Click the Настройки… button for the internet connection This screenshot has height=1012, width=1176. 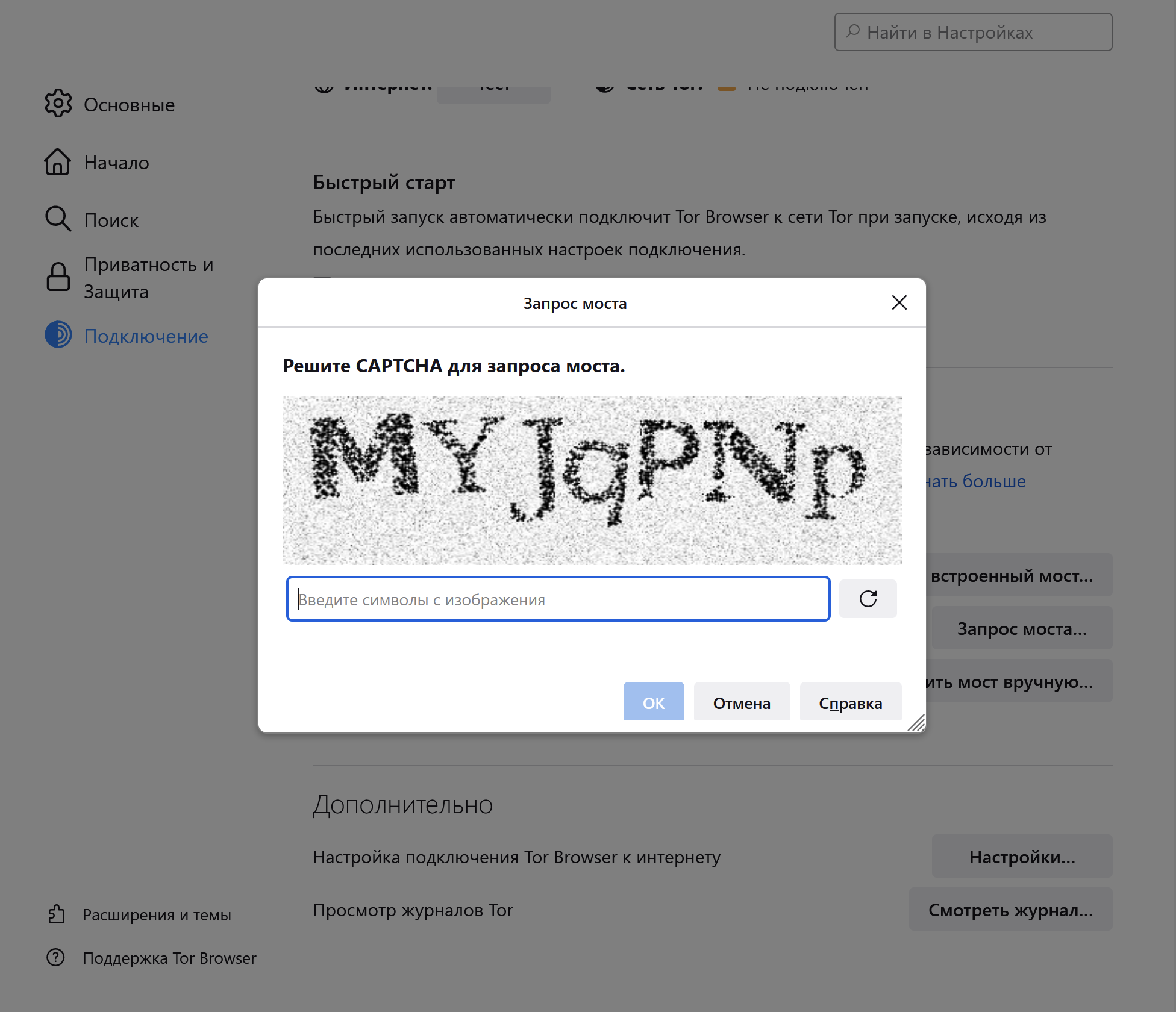pos(1021,857)
